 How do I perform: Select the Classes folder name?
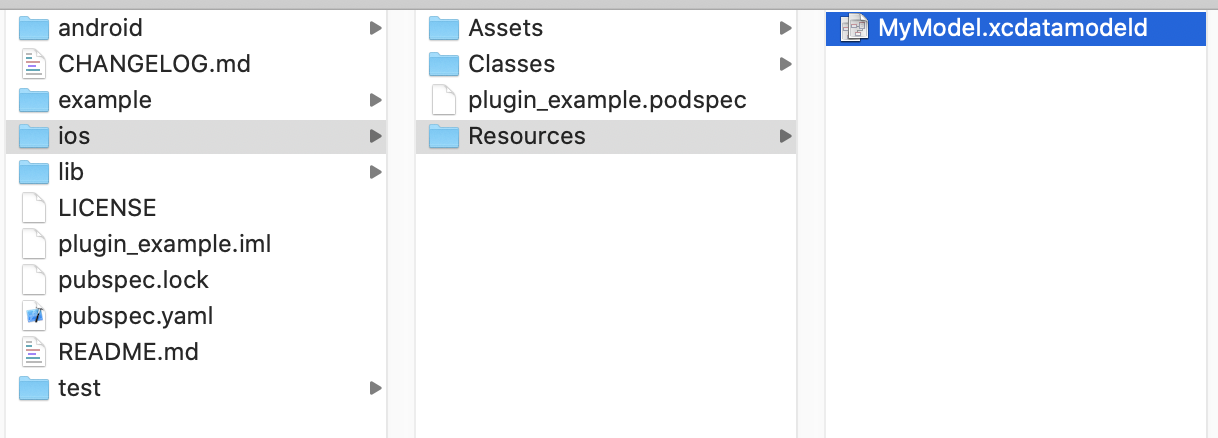(511, 64)
